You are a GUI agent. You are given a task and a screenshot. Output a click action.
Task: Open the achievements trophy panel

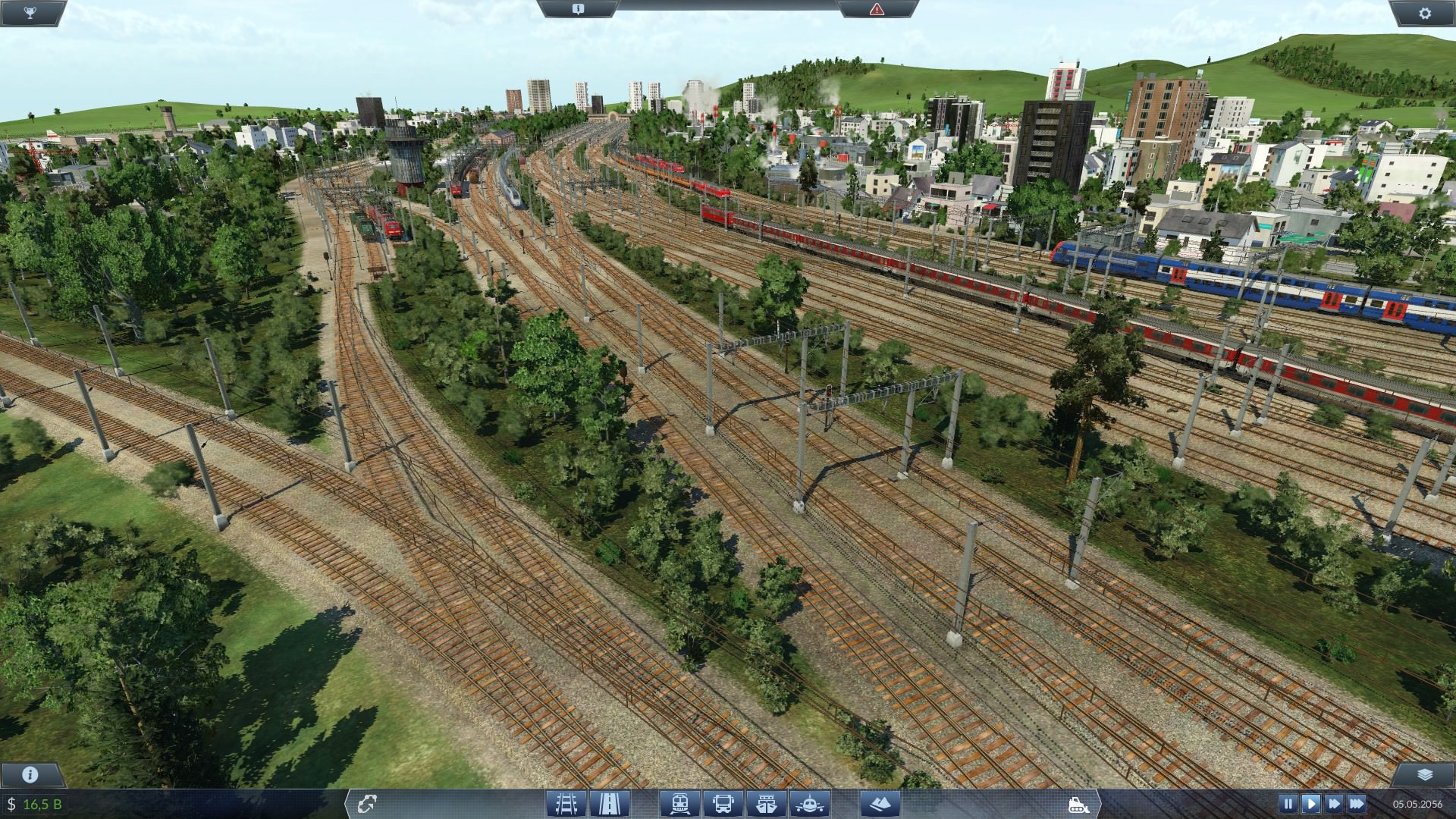point(30,11)
